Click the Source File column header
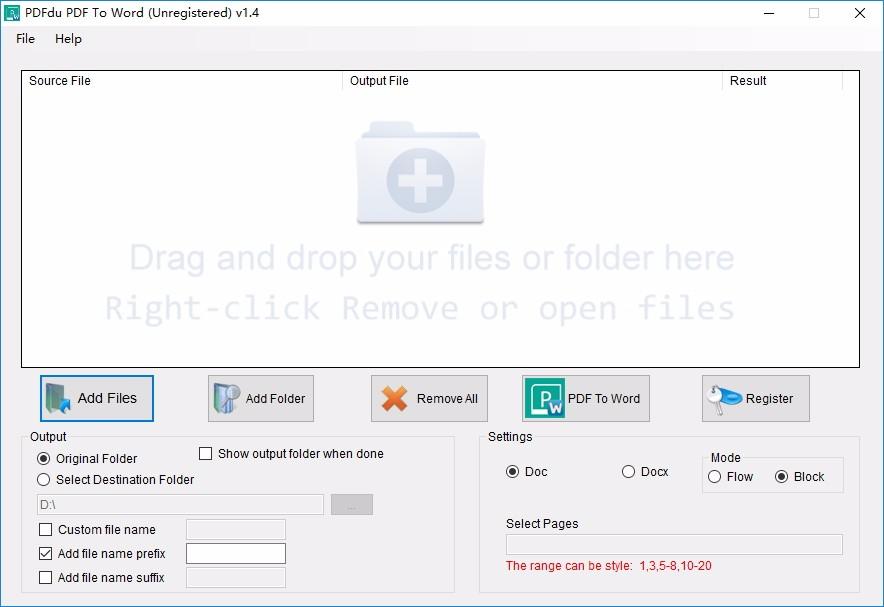This screenshot has width=884, height=607. point(182,81)
